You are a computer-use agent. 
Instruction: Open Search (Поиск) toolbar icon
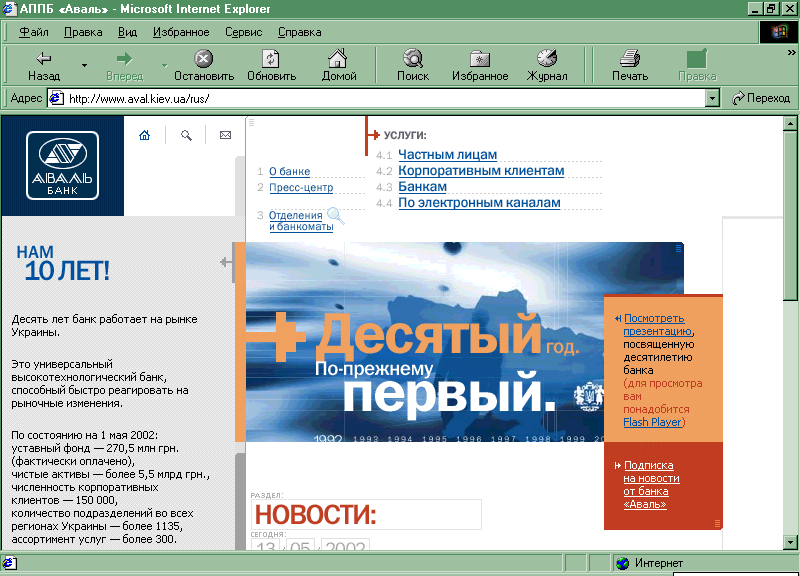[x=412, y=65]
